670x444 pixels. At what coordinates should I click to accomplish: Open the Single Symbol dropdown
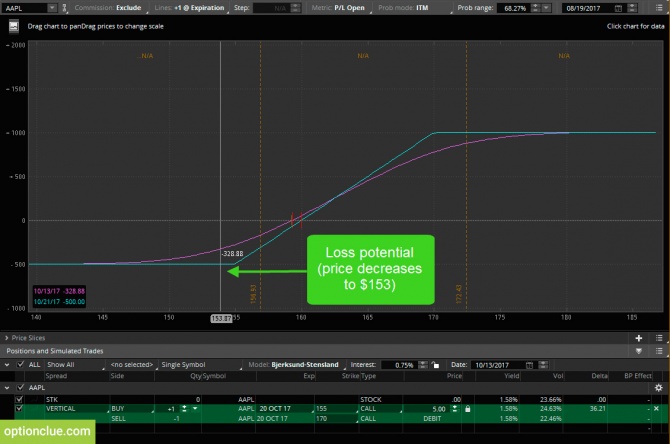coord(200,365)
